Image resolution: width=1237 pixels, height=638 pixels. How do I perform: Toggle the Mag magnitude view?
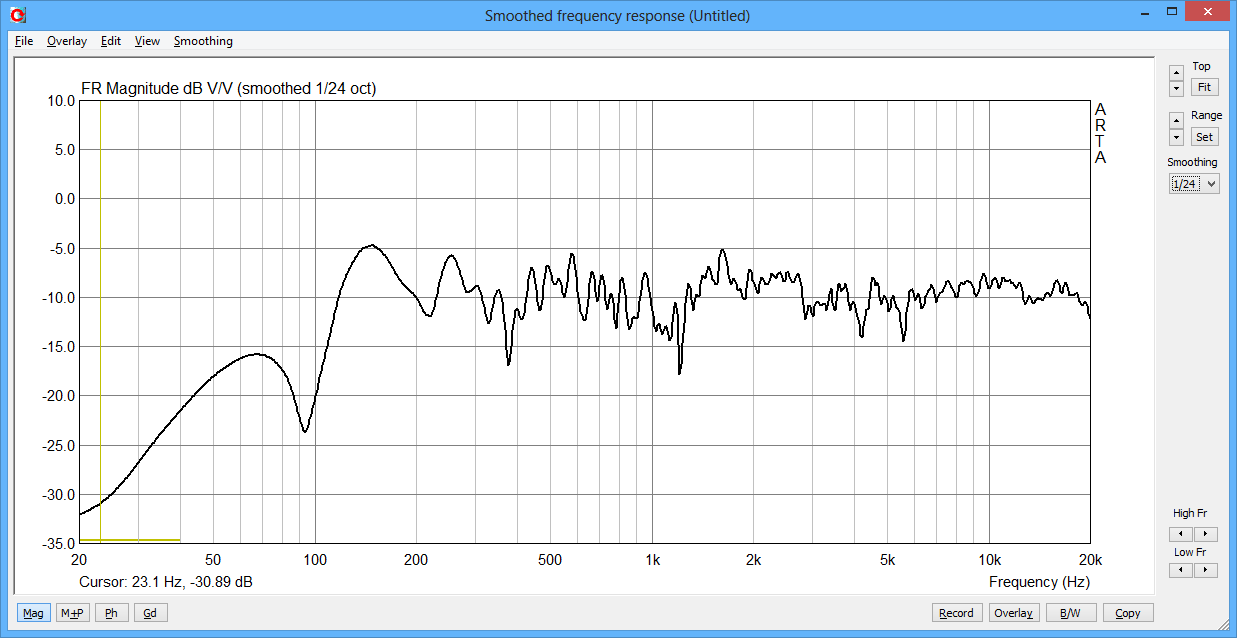click(x=33, y=613)
